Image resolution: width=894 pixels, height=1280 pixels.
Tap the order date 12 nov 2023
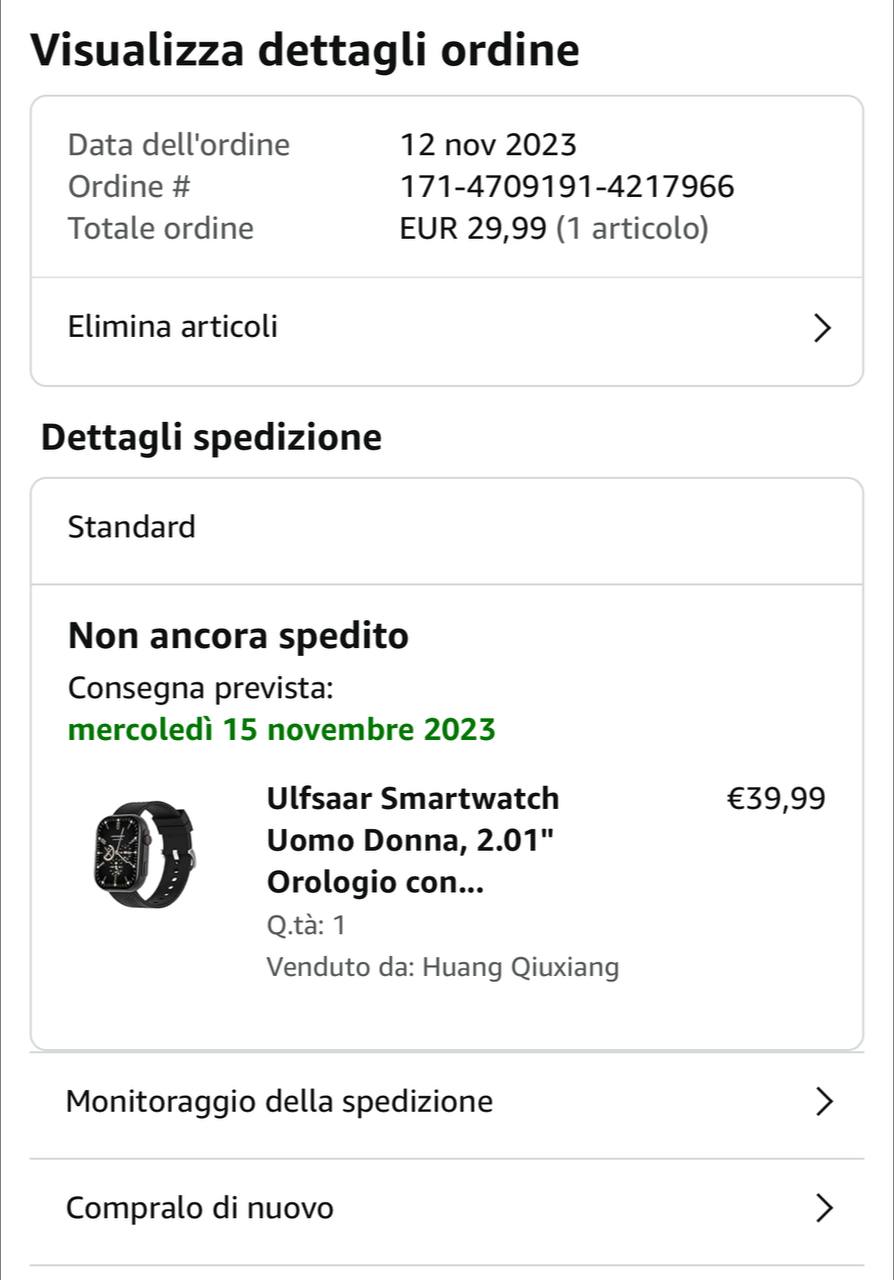(488, 145)
